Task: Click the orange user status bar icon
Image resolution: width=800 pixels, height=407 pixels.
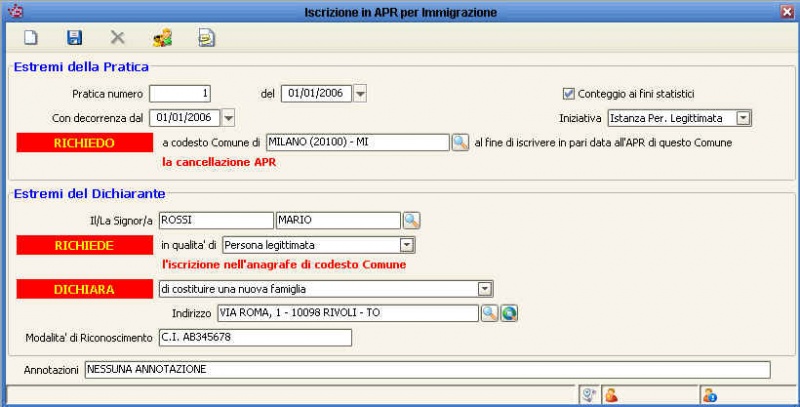Action: (611, 395)
